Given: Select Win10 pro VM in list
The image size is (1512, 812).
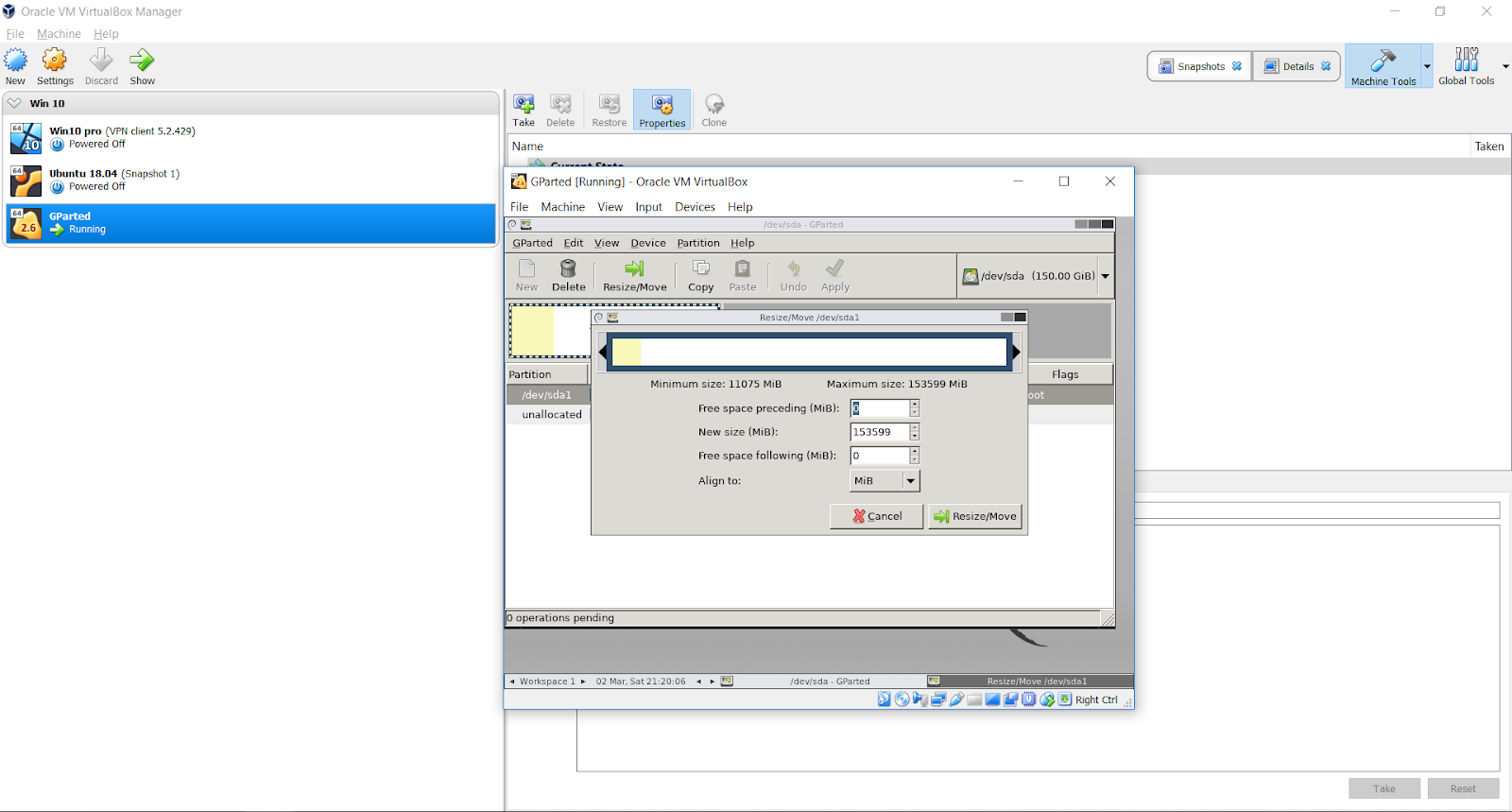Looking at the screenshot, I should pos(250,138).
